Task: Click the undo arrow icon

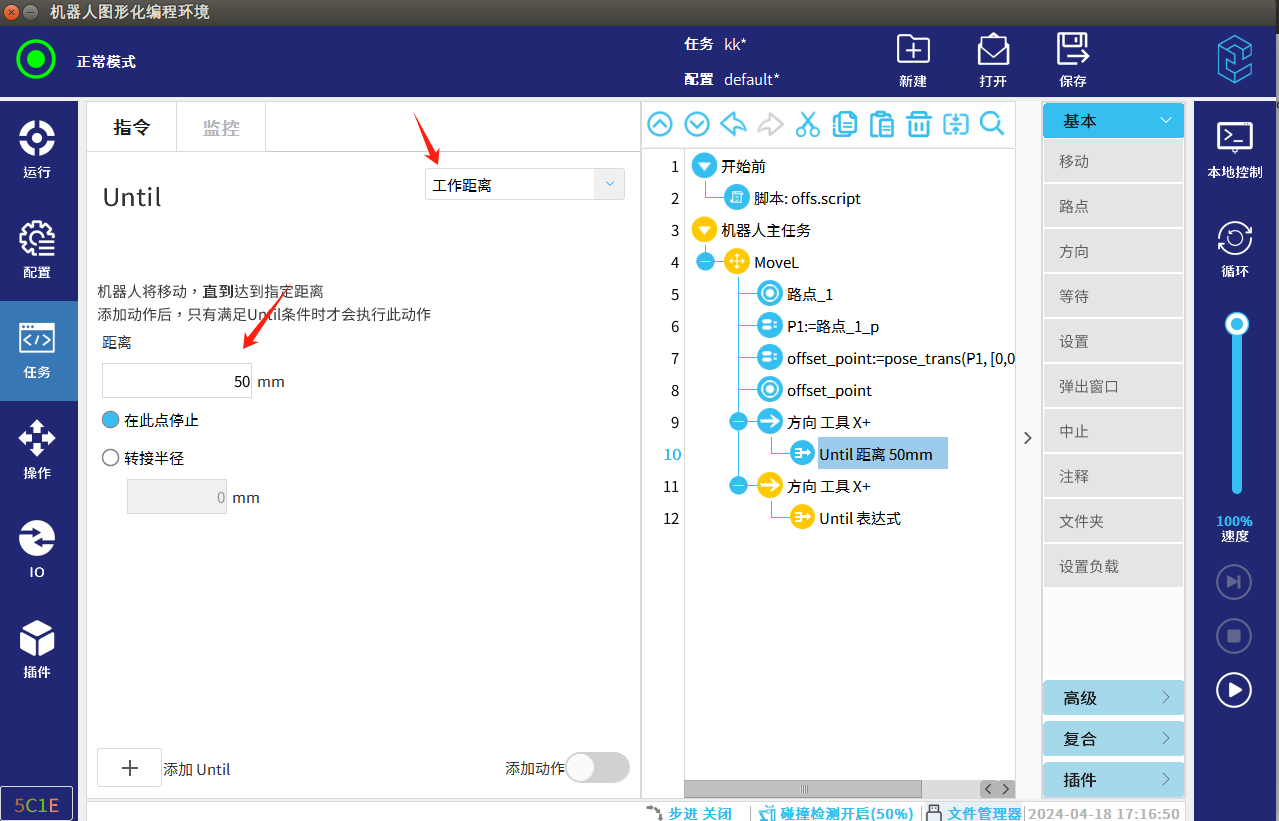Action: coord(733,124)
